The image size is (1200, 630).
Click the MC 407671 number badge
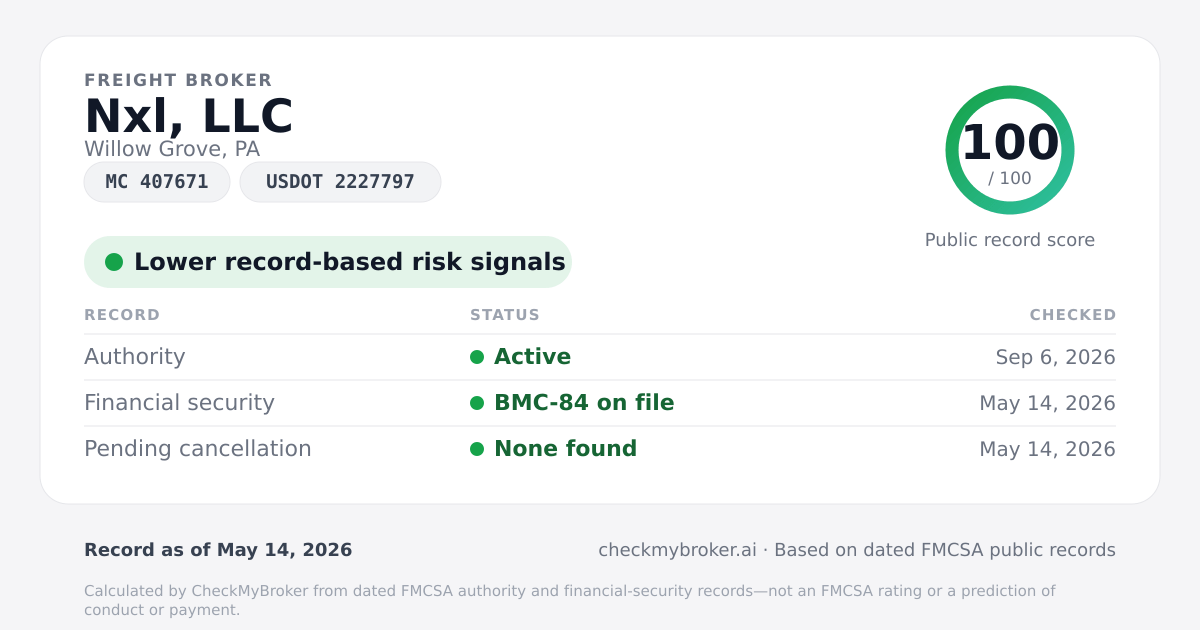click(157, 182)
